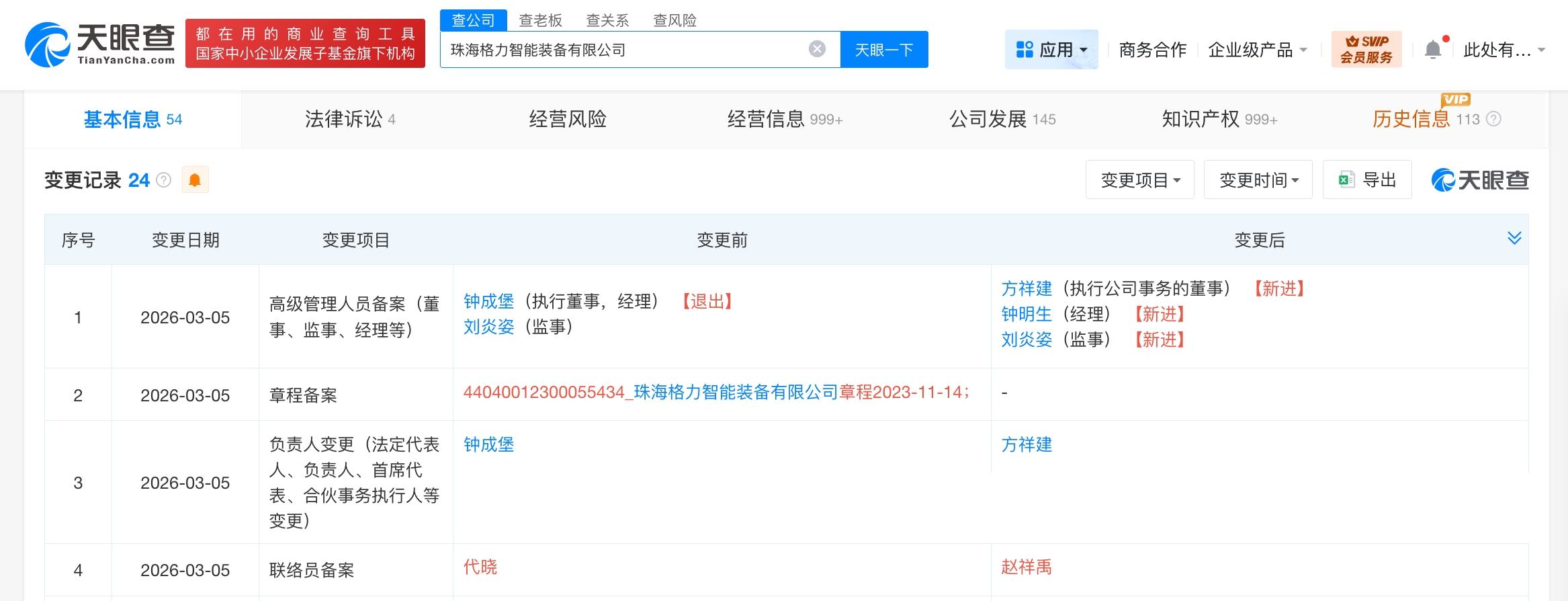Image resolution: width=1568 pixels, height=601 pixels.
Task: Click the 天眼一下 search button
Action: tap(883, 50)
